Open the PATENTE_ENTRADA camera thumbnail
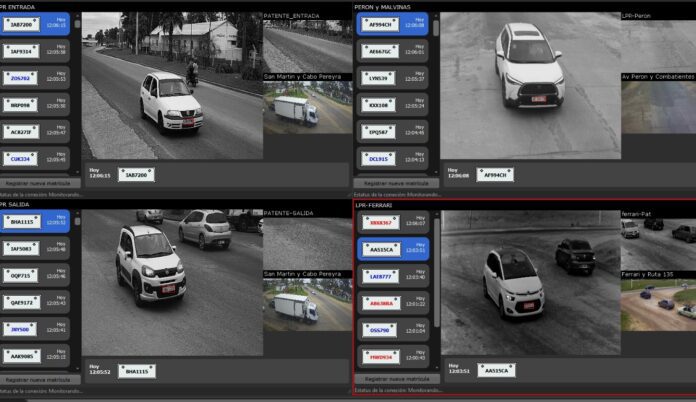696x402 pixels. [308, 46]
